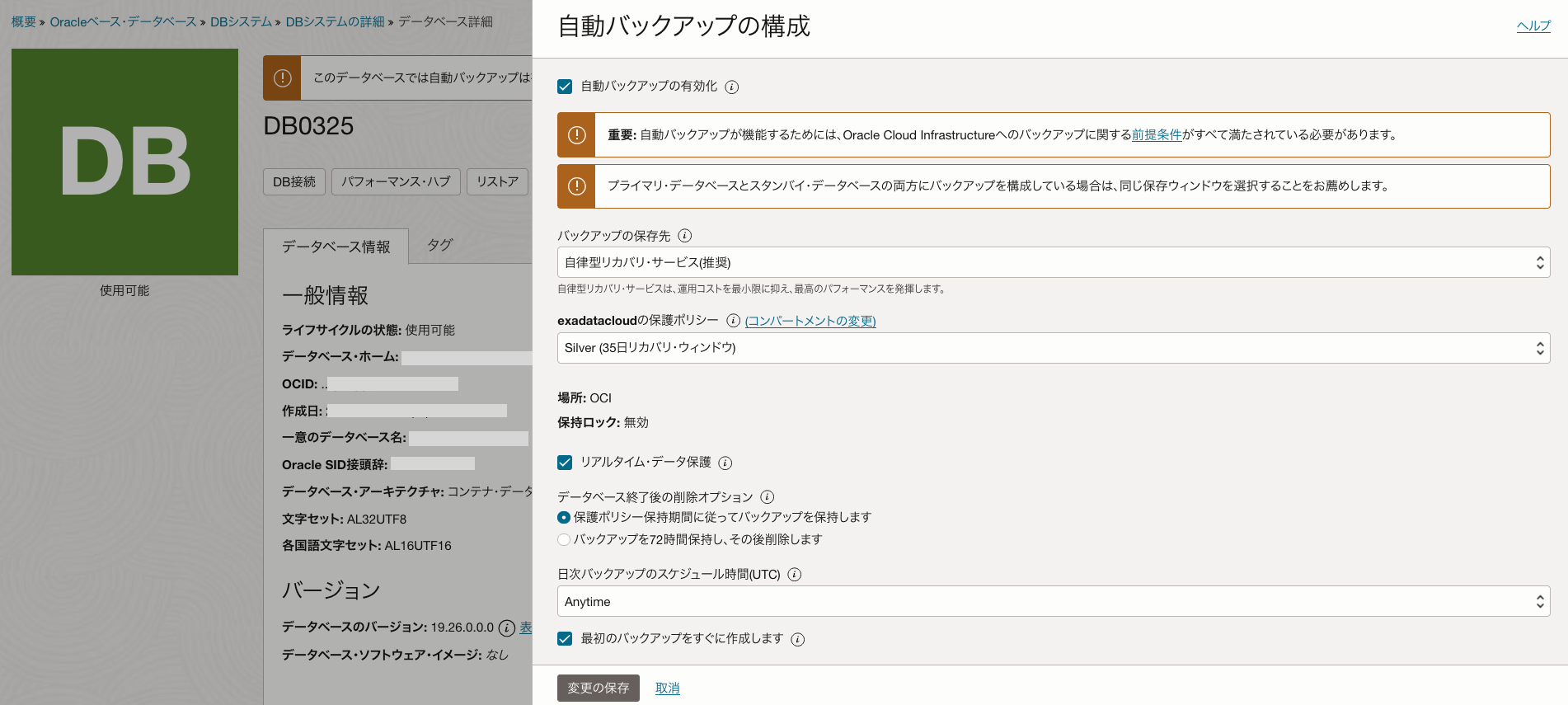1568x705 pixels.
Task: Toggle the リアルタイム・データ保護 checkbox
Action: 565,463
